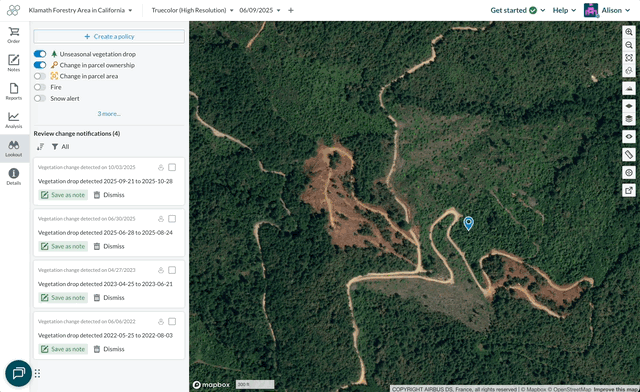The height and width of the screenshot is (392, 640).
Task: Dismiss the 2022-05-25 vegetation drop notification
Action: (109, 349)
